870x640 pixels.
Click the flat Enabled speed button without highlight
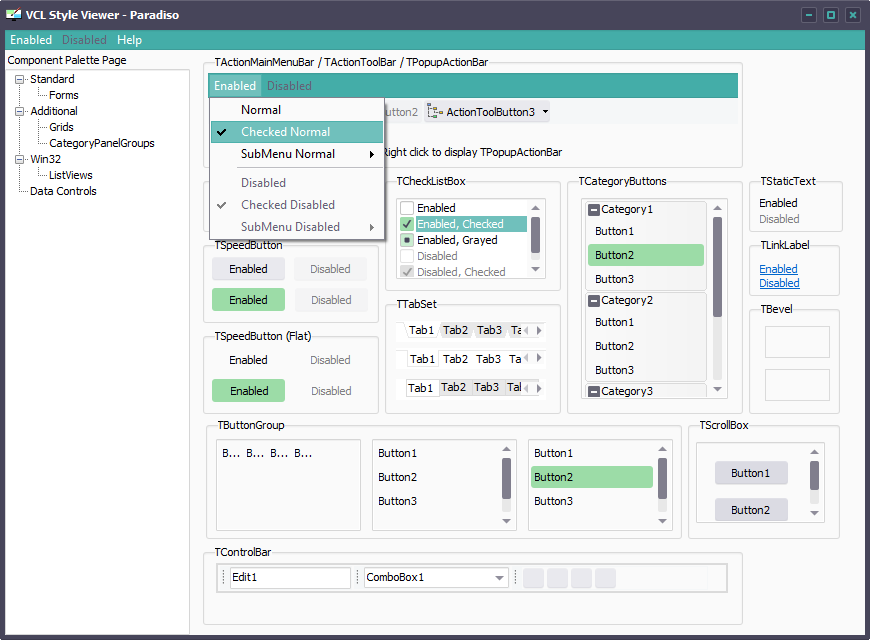coord(249,360)
